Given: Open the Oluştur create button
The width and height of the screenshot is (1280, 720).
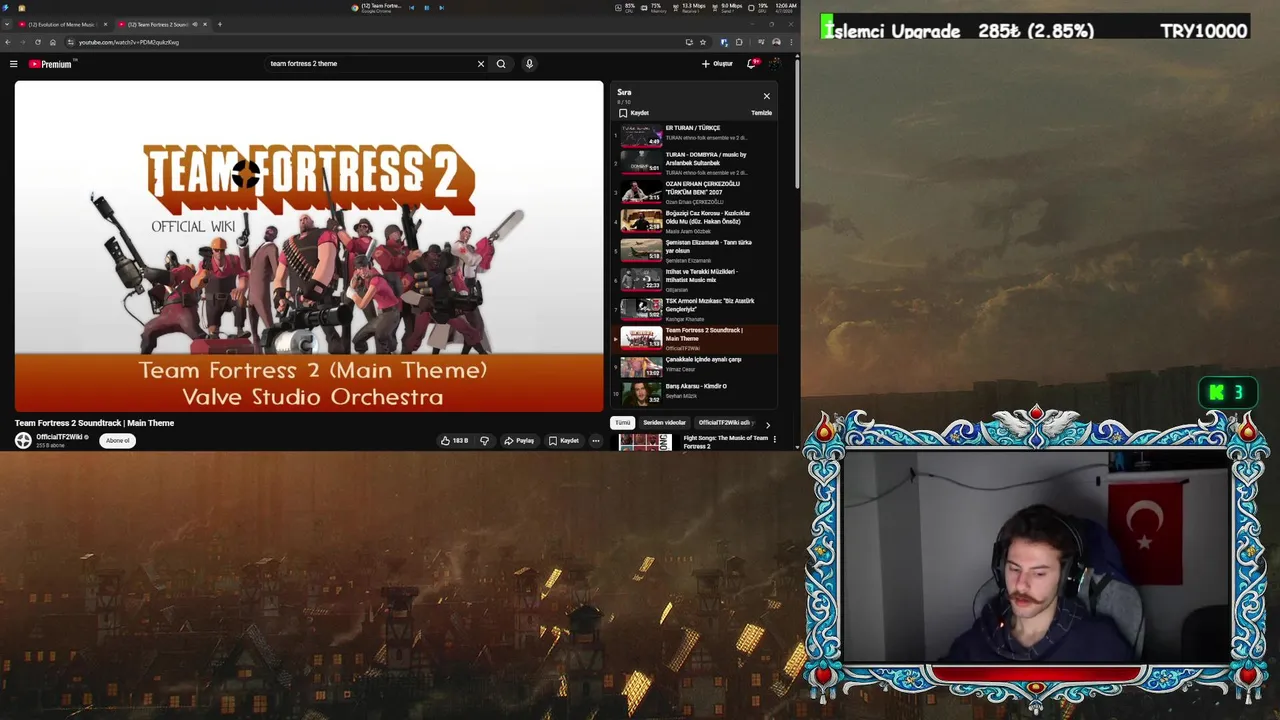Looking at the screenshot, I should pos(717,64).
